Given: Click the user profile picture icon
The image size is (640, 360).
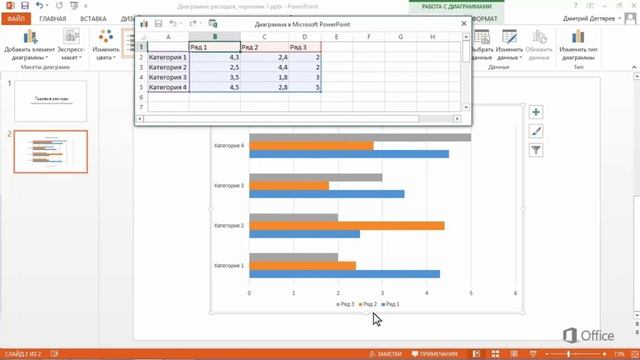Looking at the screenshot, I should coord(631,19).
